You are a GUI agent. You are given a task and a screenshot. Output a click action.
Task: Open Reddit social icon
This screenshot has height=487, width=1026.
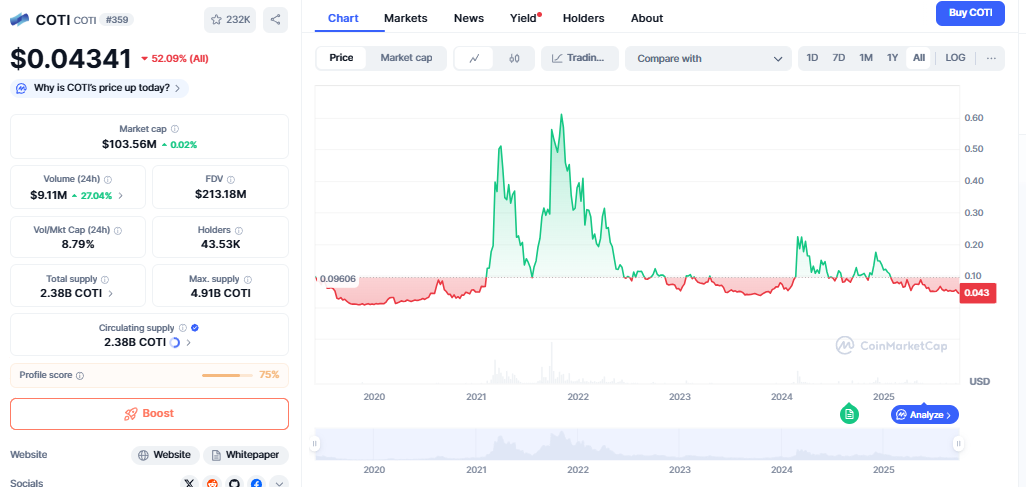pyautogui.click(x=212, y=483)
